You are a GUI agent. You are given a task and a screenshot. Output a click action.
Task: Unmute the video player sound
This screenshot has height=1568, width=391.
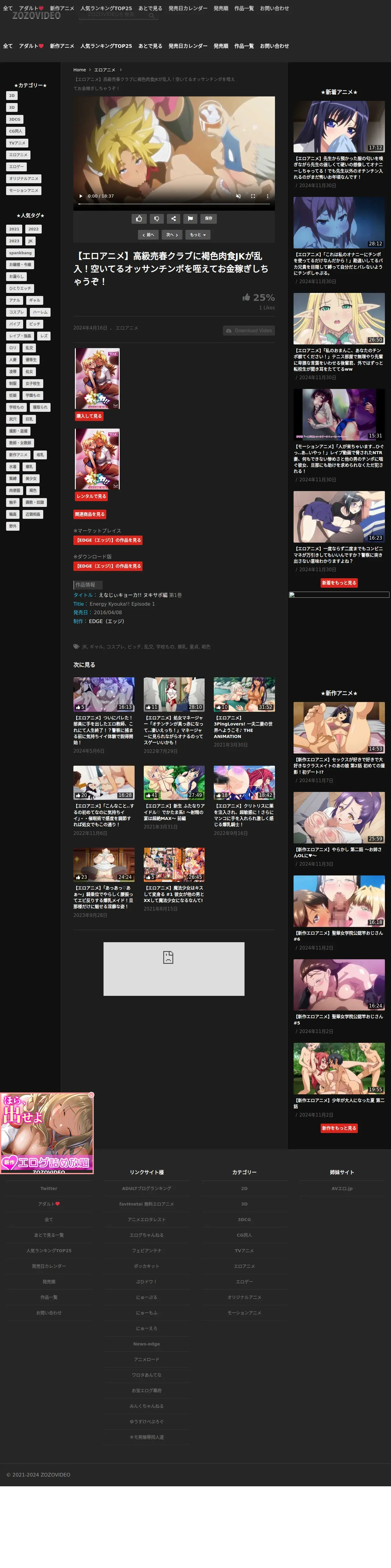pyautogui.click(x=238, y=196)
